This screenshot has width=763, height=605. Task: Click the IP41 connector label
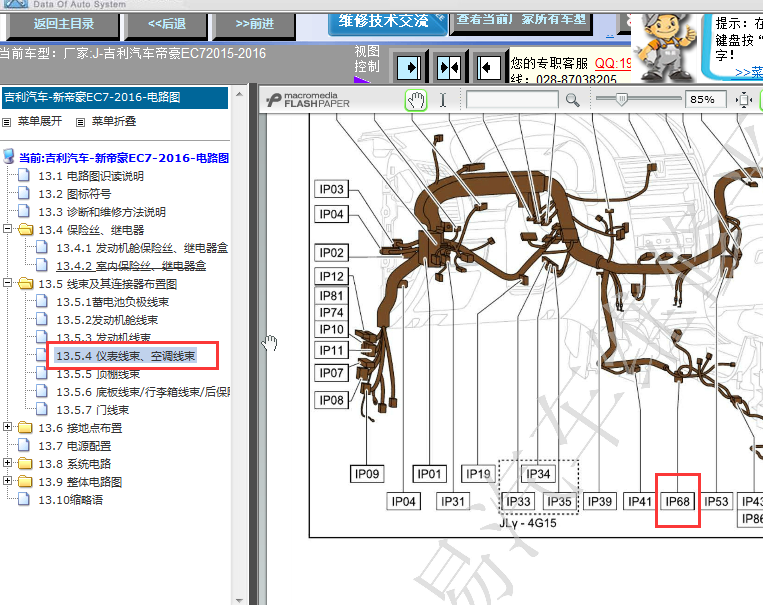639,501
